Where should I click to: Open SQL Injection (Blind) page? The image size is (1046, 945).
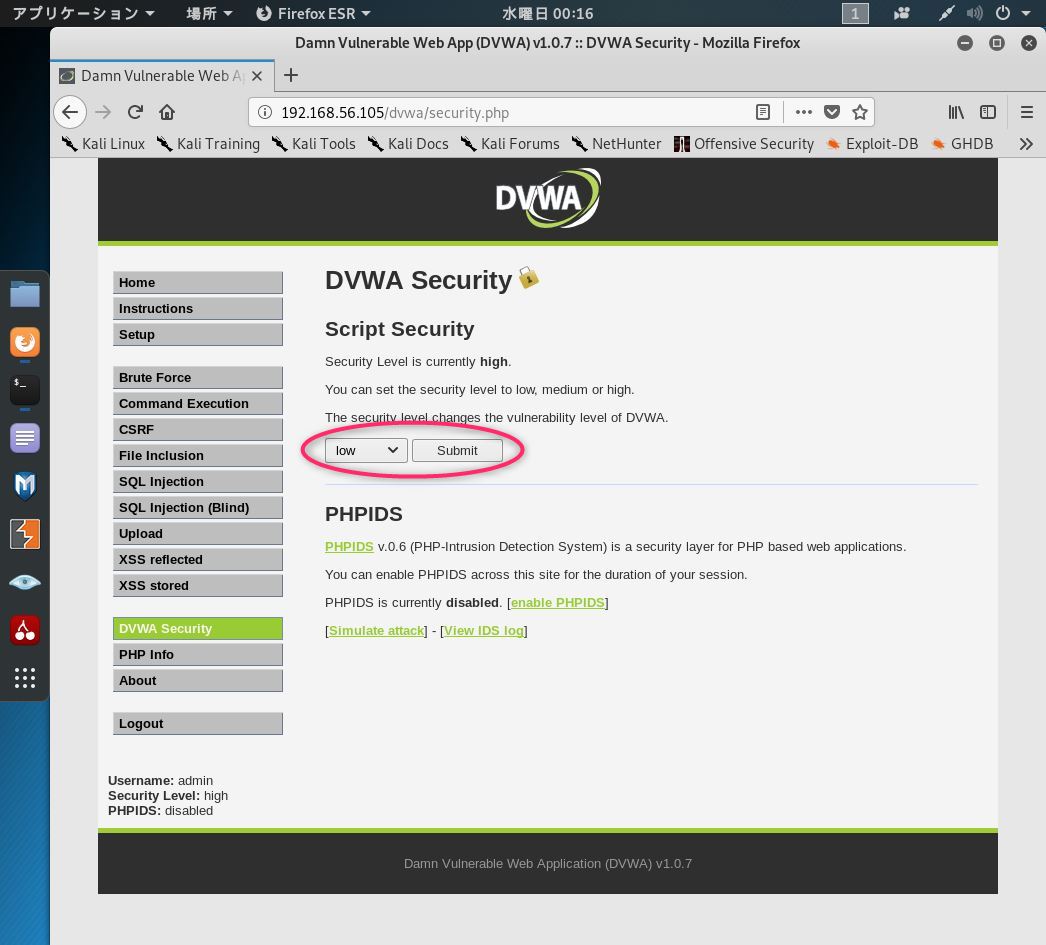pos(197,507)
